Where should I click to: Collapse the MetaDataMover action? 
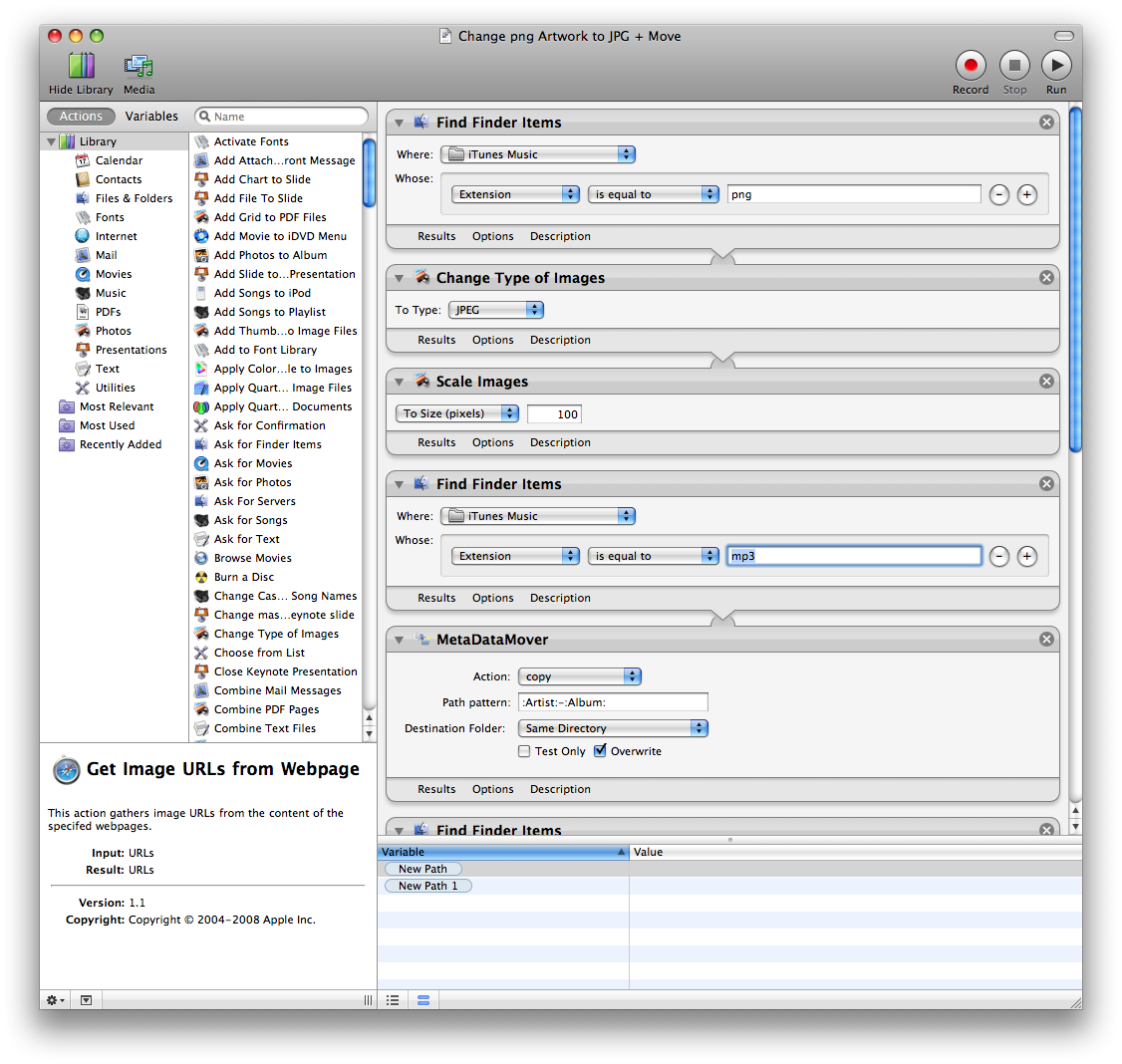400,640
